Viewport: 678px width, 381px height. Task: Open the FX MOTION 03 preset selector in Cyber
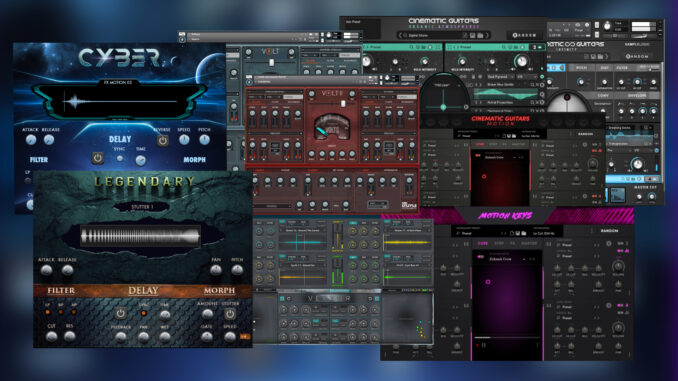click(118, 82)
